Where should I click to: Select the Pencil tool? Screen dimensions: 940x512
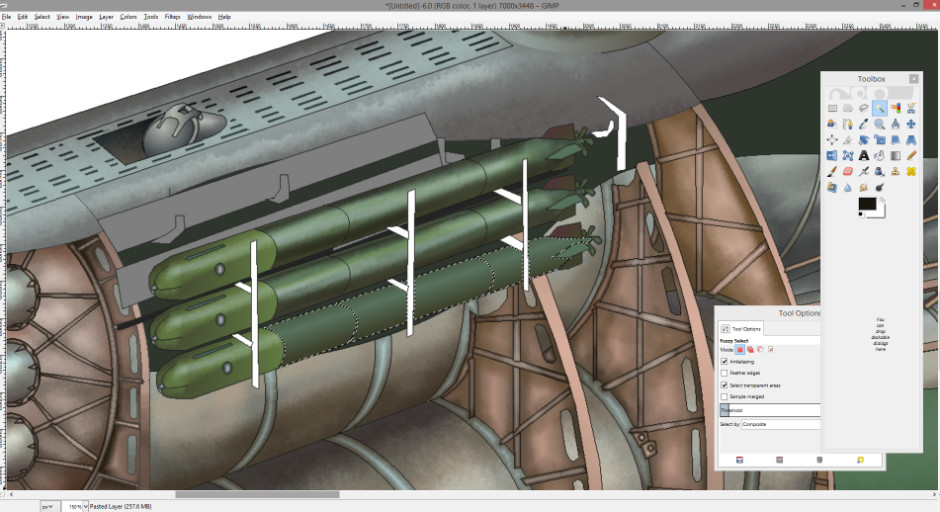tap(911, 155)
